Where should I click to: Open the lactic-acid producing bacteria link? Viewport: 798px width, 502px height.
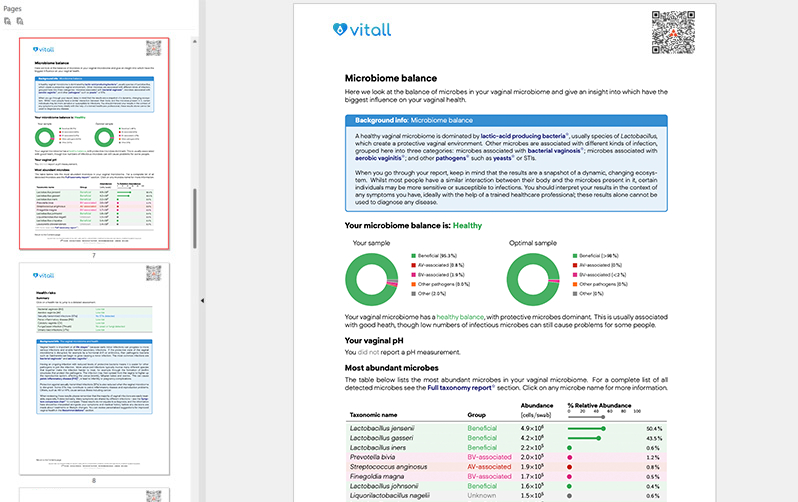pos(523,136)
